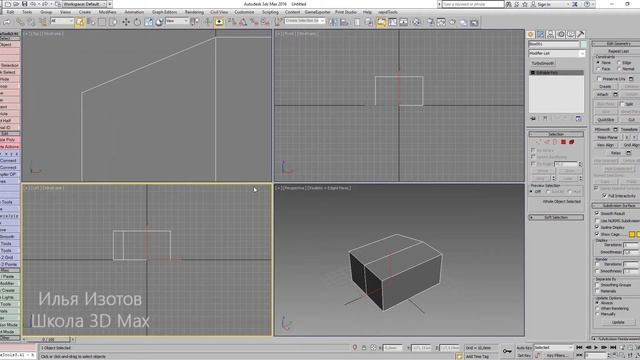Enable the Preserve UVs checkbox
The height and width of the screenshot is (360, 640).
599,79
